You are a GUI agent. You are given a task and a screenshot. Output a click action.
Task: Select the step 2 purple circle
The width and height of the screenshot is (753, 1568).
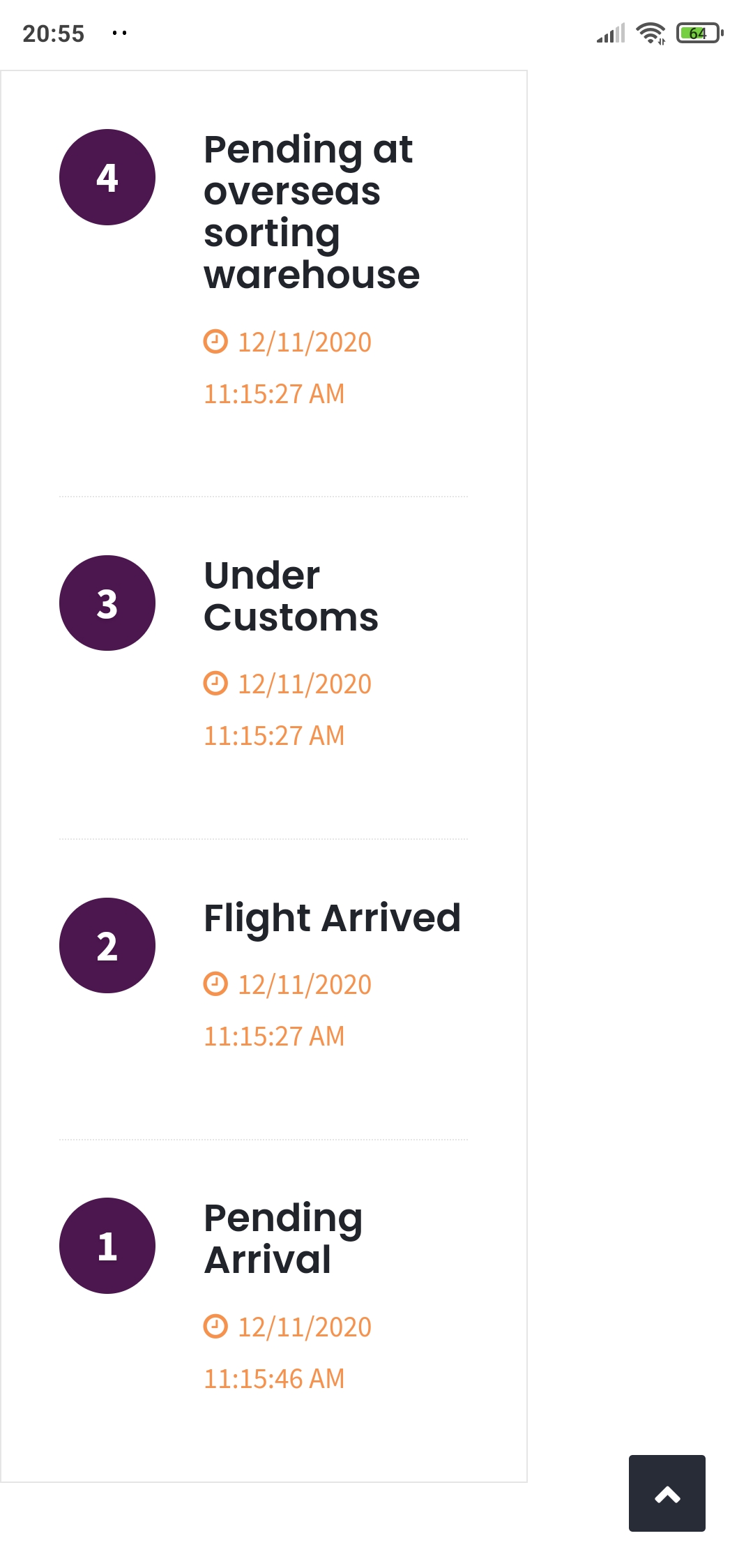click(x=107, y=946)
